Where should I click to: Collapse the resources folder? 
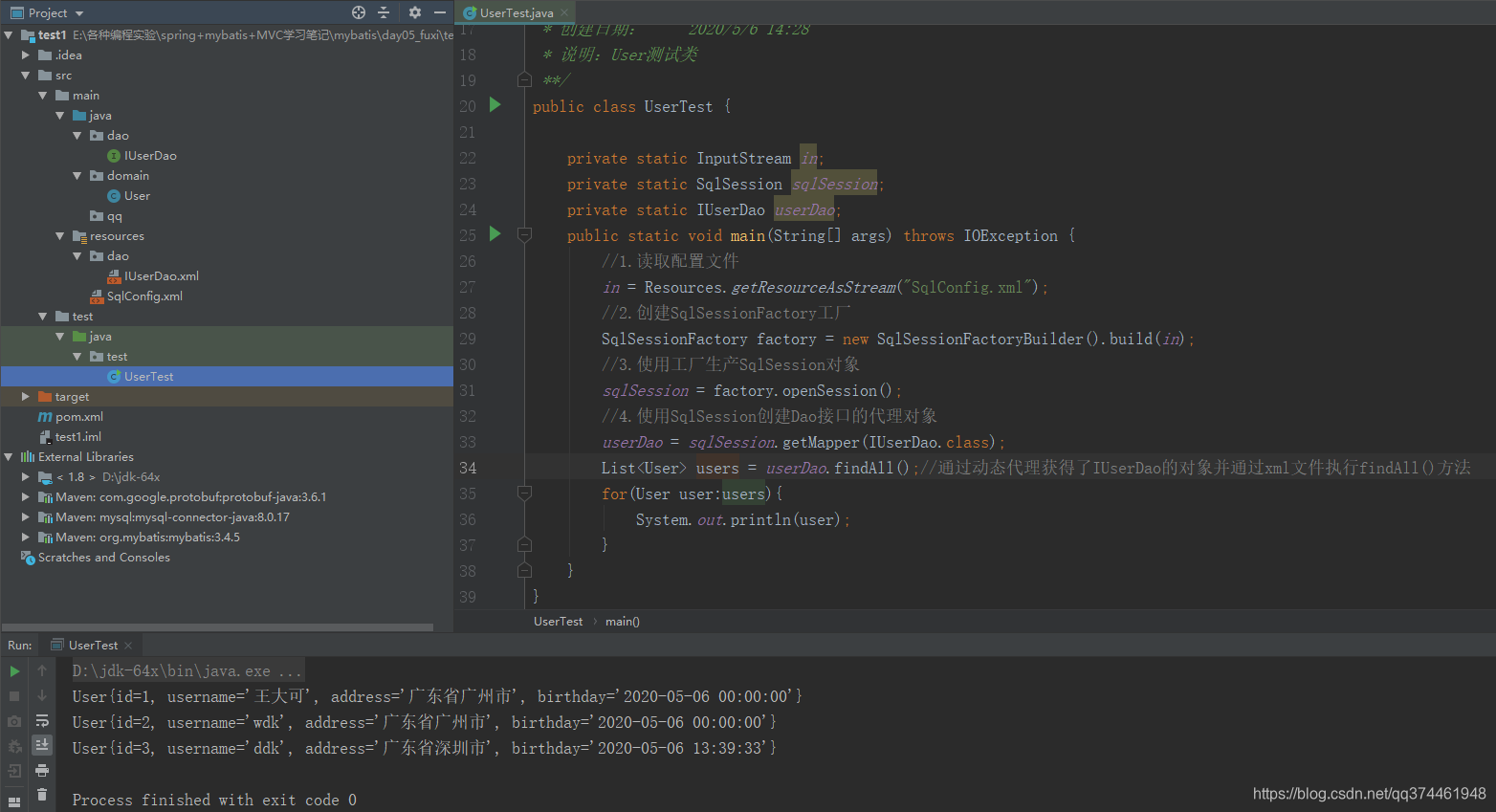pos(60,236)
